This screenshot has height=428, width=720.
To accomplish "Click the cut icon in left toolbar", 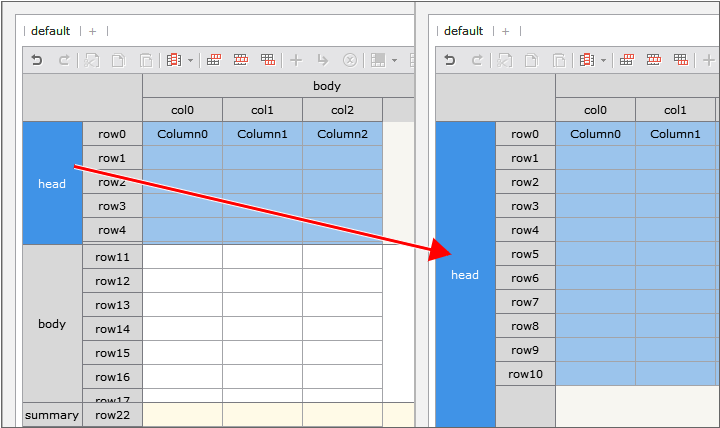I will 92,60.
